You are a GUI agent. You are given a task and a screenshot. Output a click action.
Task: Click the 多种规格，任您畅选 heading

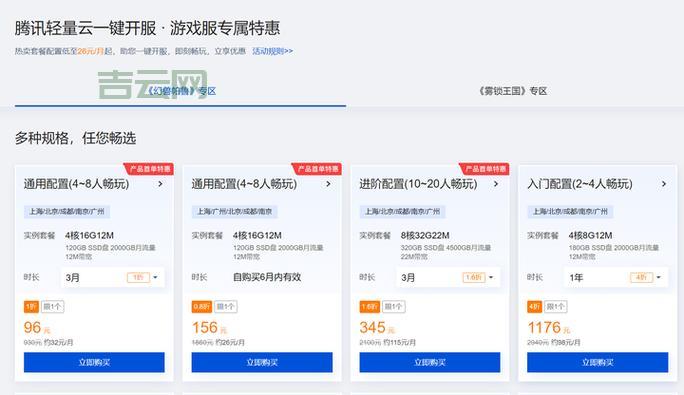pos(75,138)
